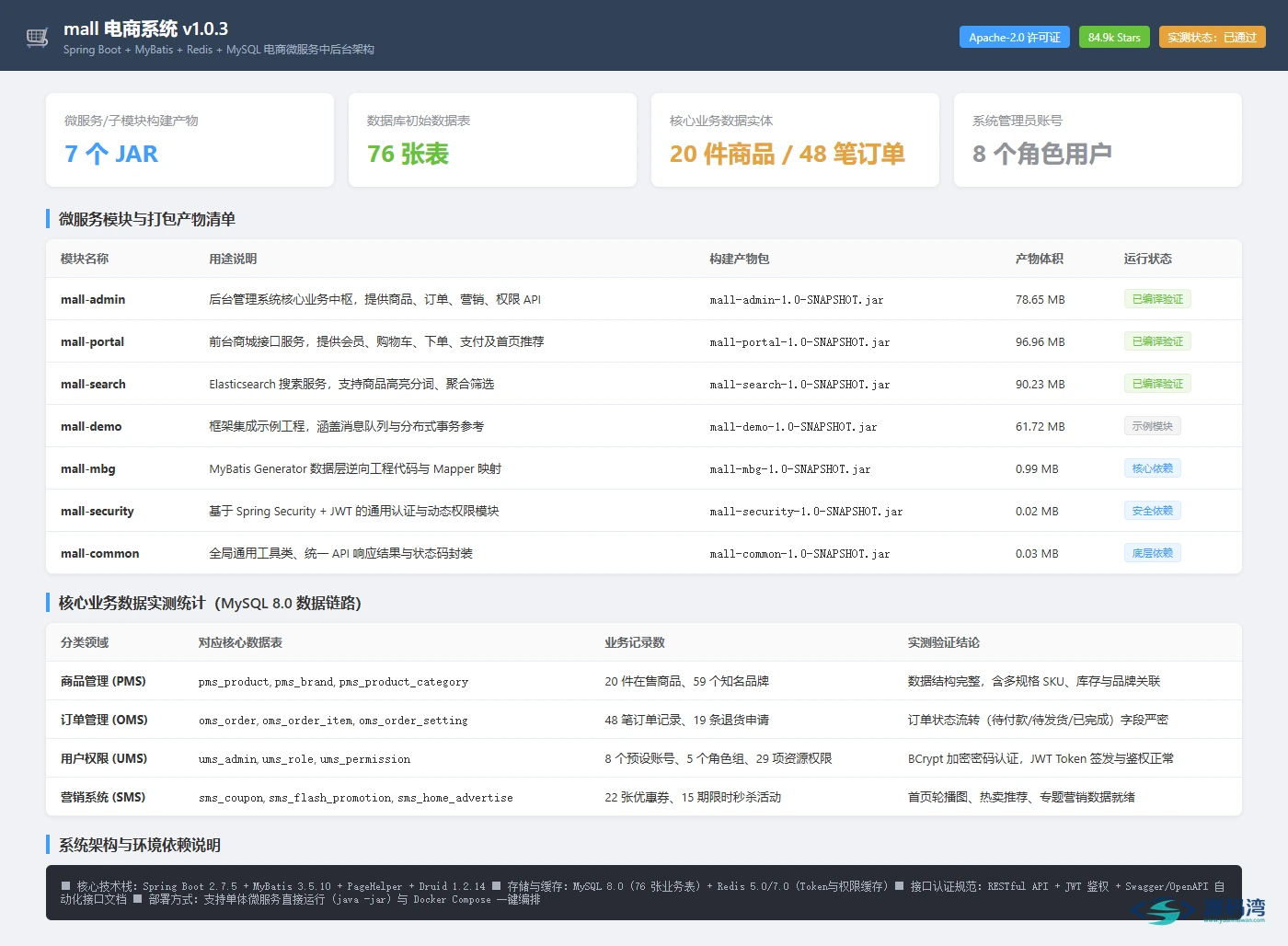Screen dimensions: 1288x946
Task: Select the mall-demo module name
Action: coord(91,426)
